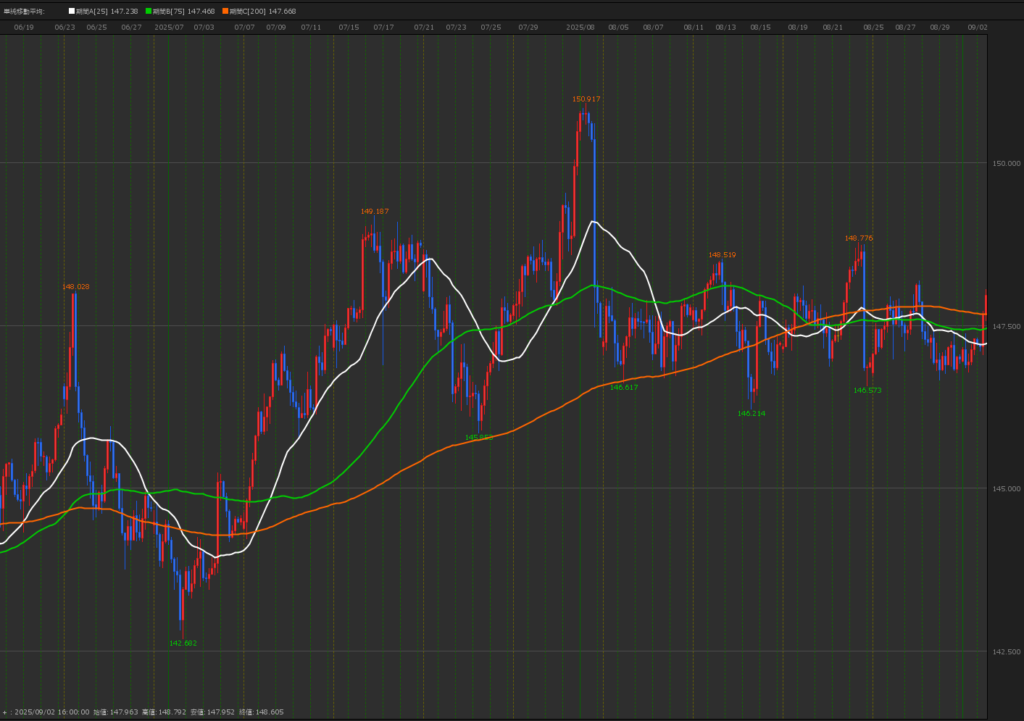Screen dimensions: 1024x721
Task: Select the 142.602 lowest price label
Action: [182, 643]
